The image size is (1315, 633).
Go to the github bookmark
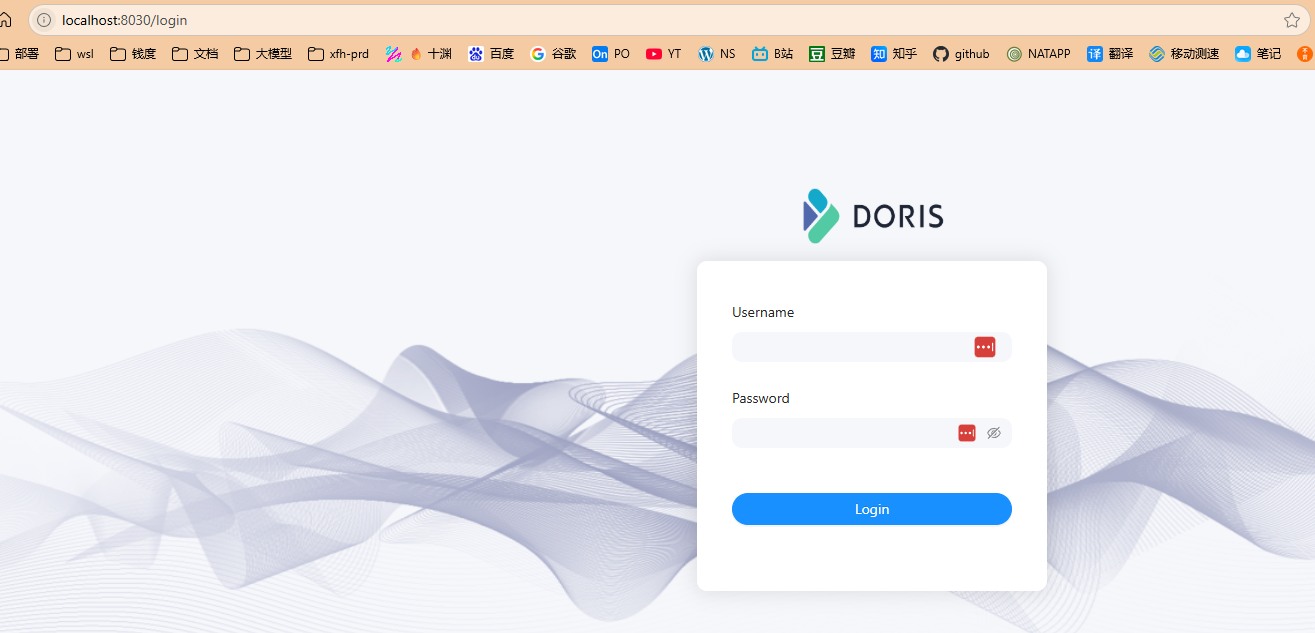(x=961, y=54)
